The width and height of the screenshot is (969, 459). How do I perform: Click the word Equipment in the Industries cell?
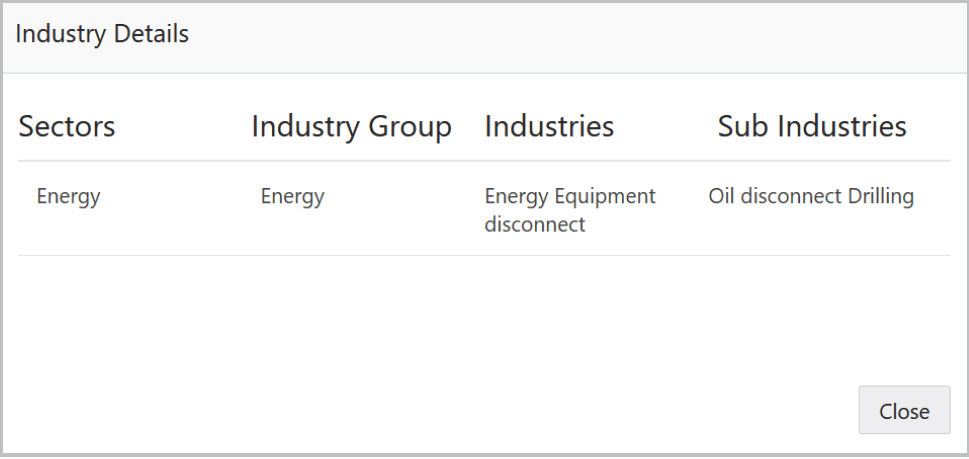point(606,196)
